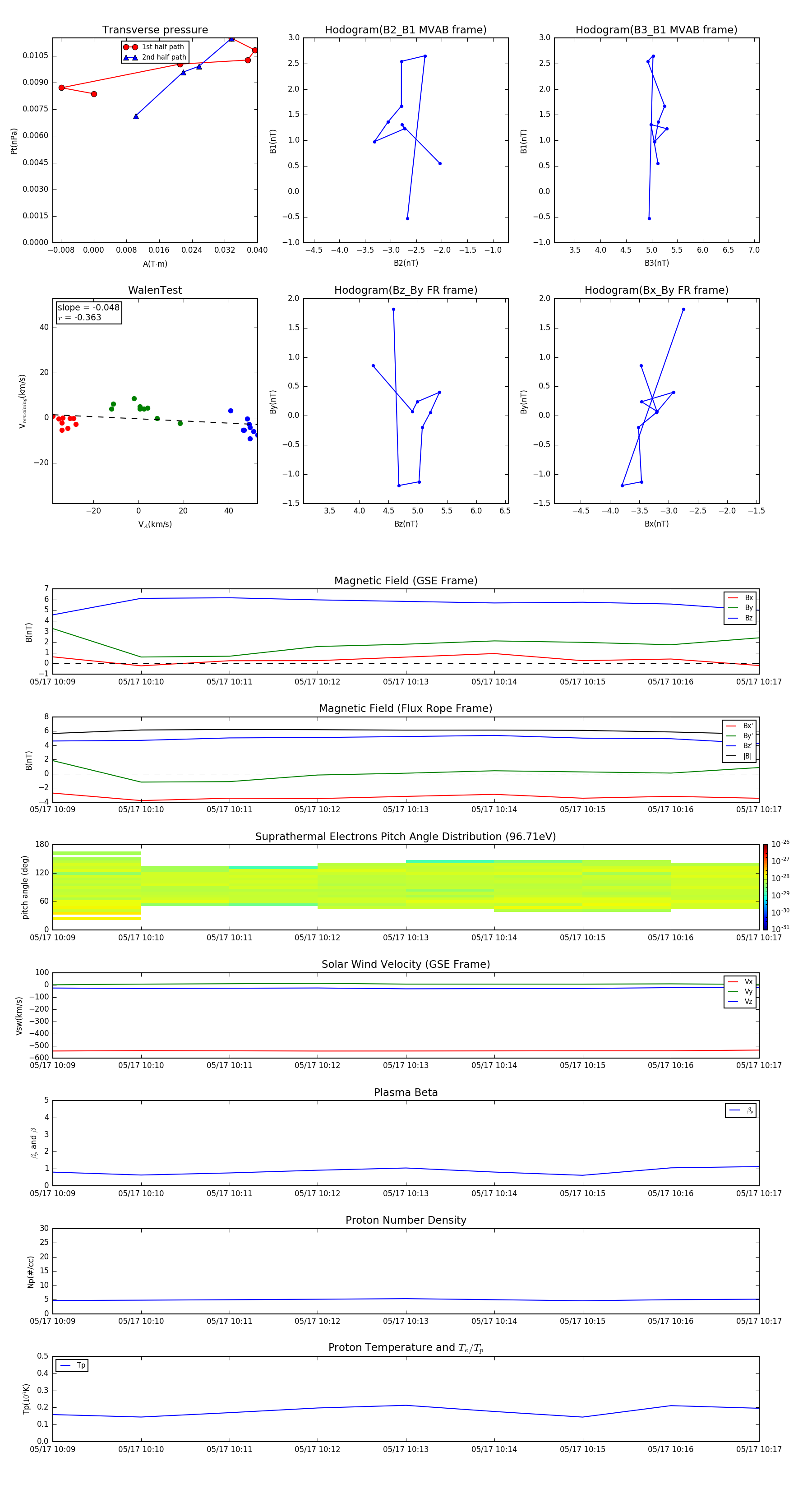
Task: Click 'slope = -0.048' annotation text
Action: [88, 308]
